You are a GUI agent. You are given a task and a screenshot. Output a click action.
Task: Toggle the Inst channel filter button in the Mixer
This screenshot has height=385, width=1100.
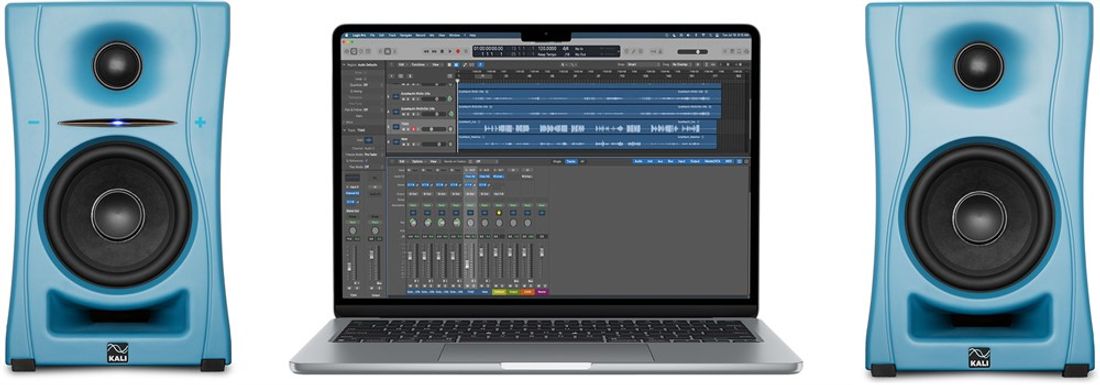[x=650, y=161]
